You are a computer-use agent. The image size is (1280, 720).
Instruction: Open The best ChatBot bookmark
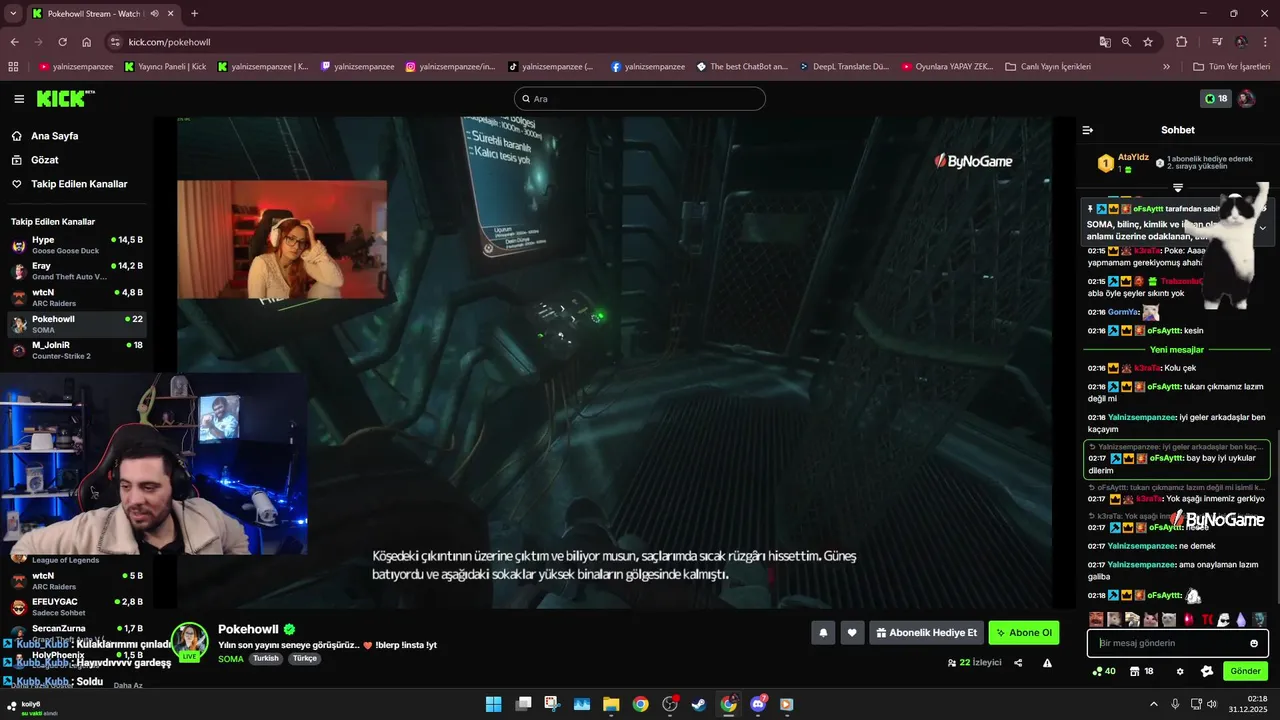(x=742, y=67)
